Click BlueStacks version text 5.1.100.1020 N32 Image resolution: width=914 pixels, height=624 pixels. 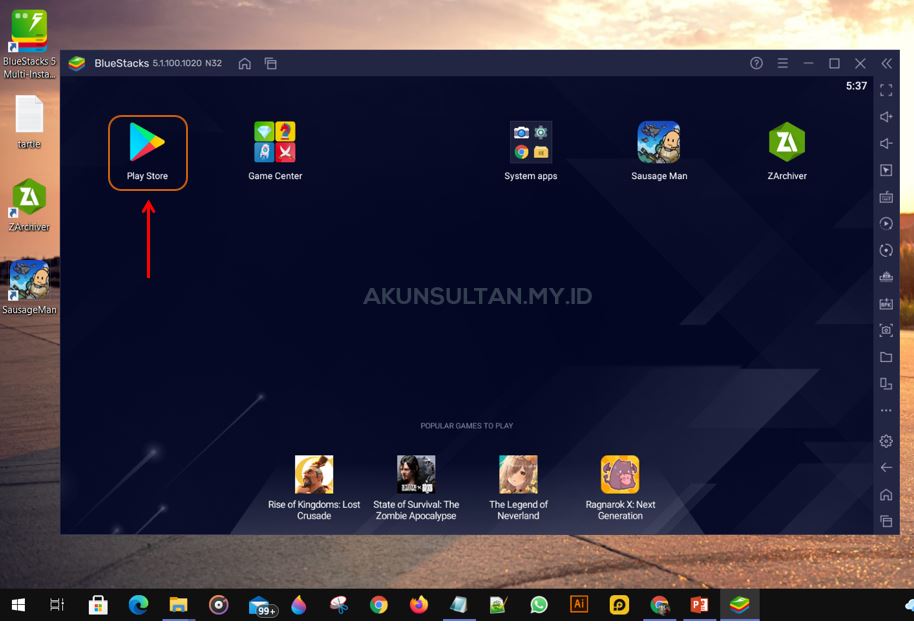tap(187, 64)
